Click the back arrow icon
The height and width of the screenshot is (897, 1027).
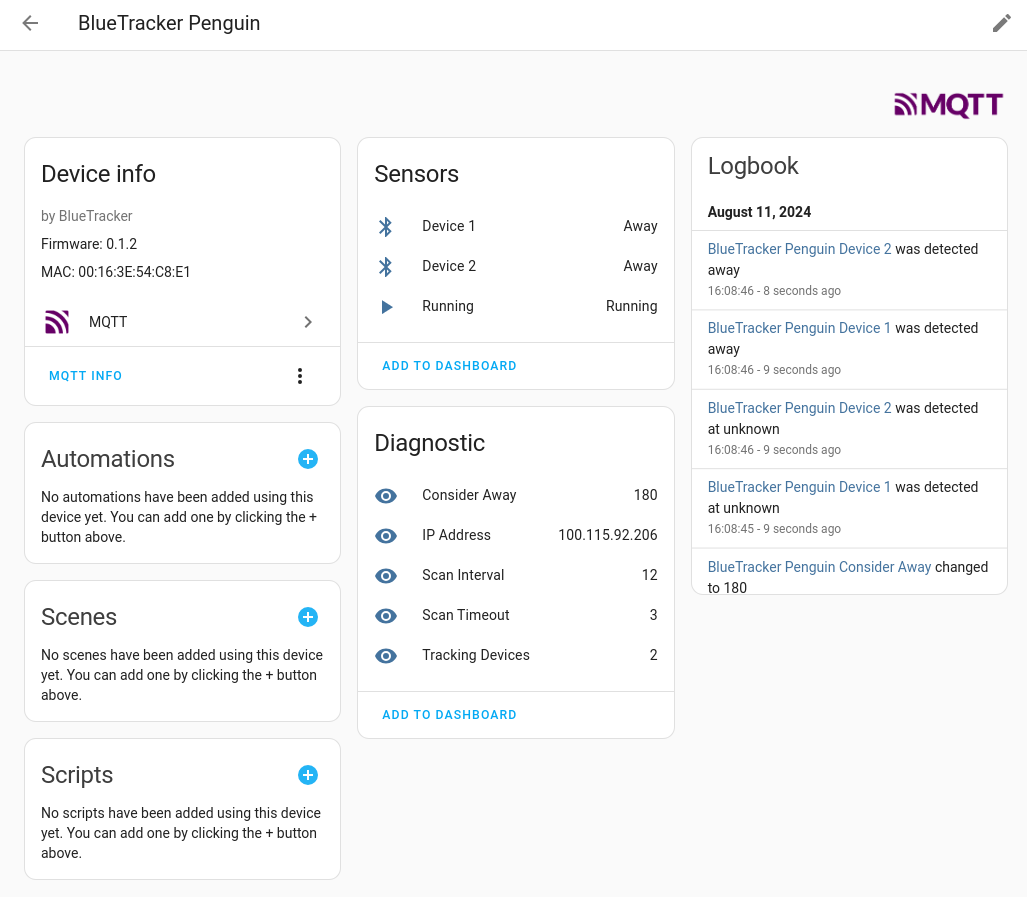point(30,23)
